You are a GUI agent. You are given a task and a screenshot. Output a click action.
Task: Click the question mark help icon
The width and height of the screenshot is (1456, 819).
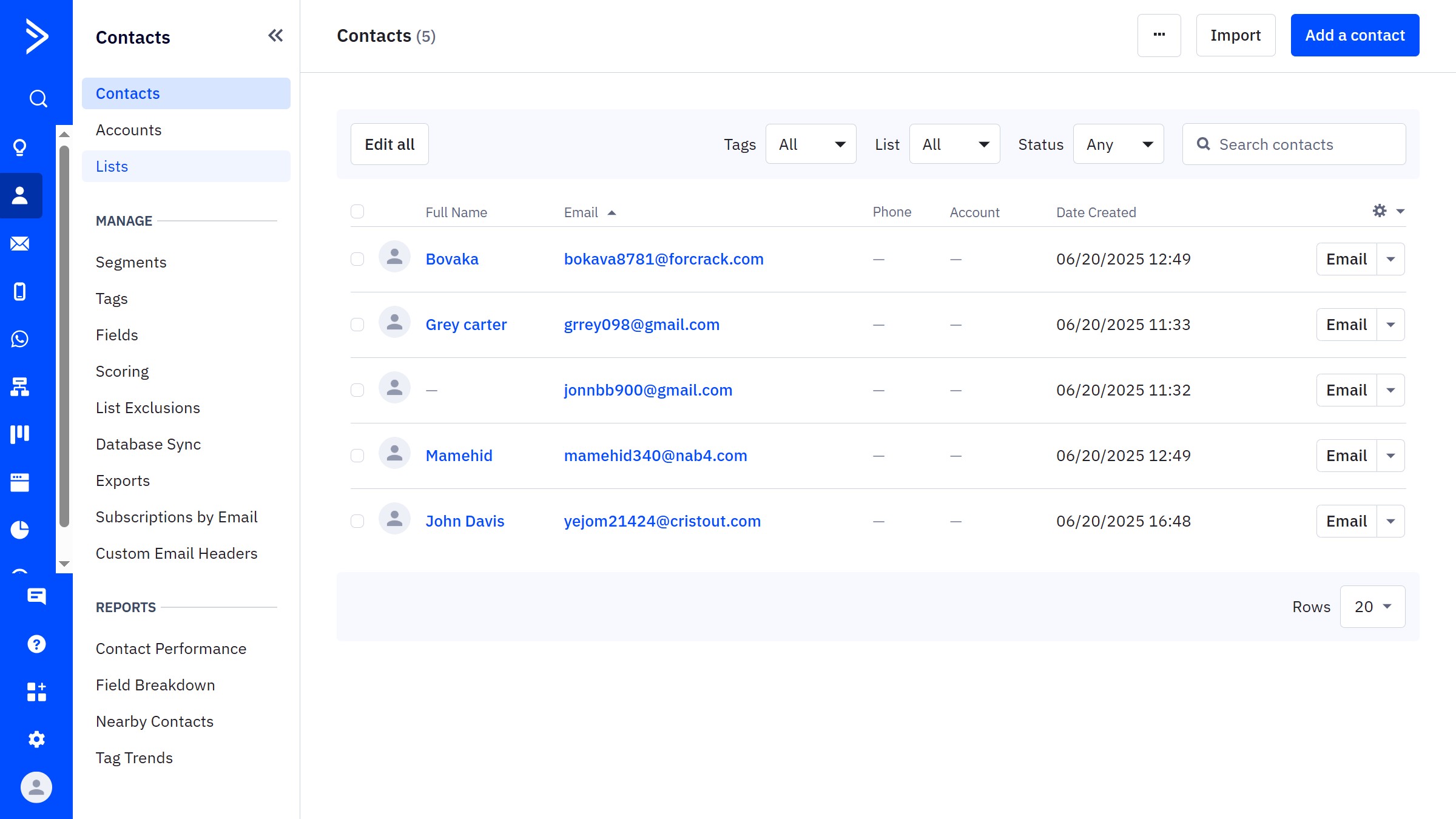[36, 644]
